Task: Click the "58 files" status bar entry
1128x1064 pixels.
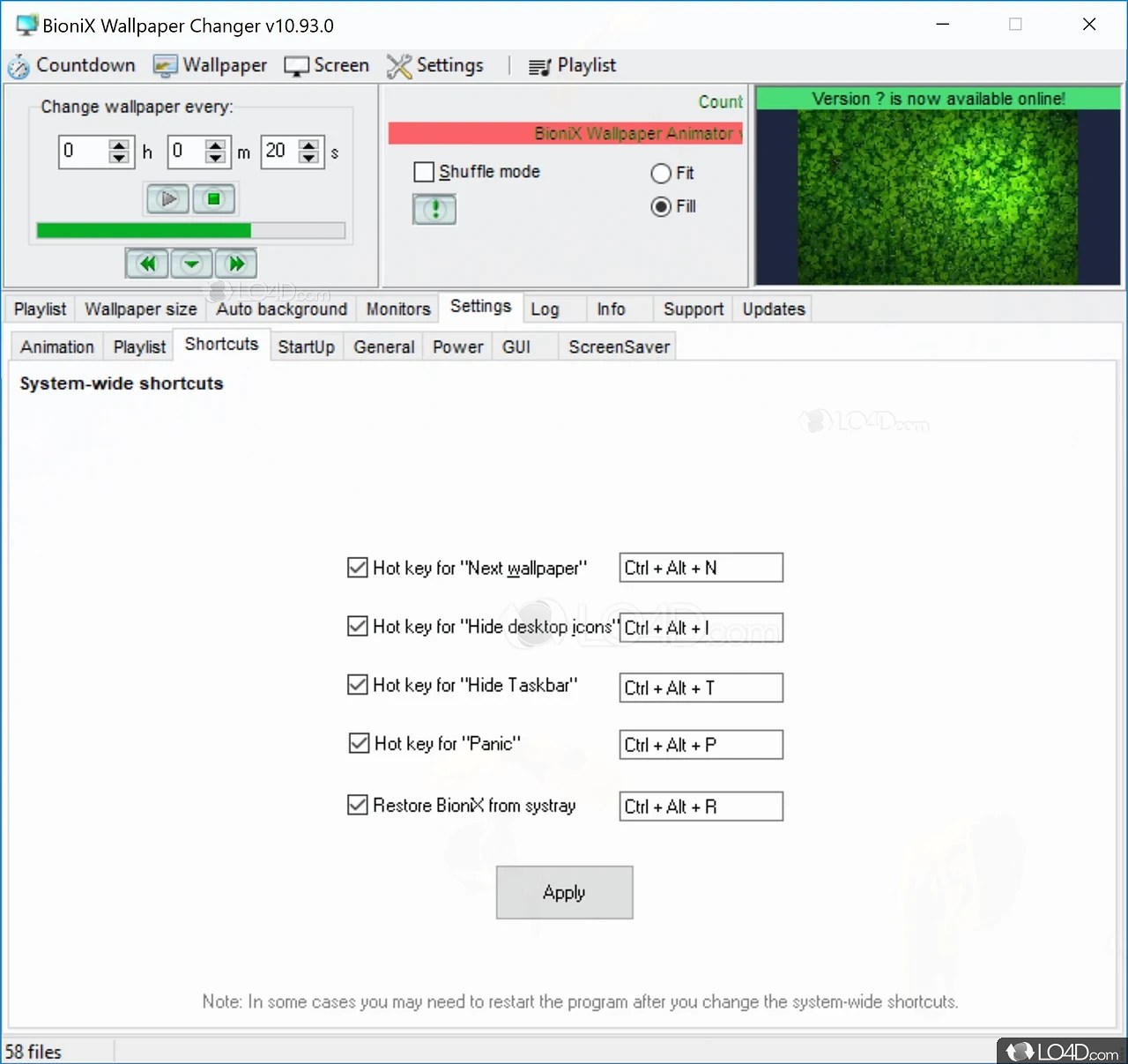Action: (33, 1052)
